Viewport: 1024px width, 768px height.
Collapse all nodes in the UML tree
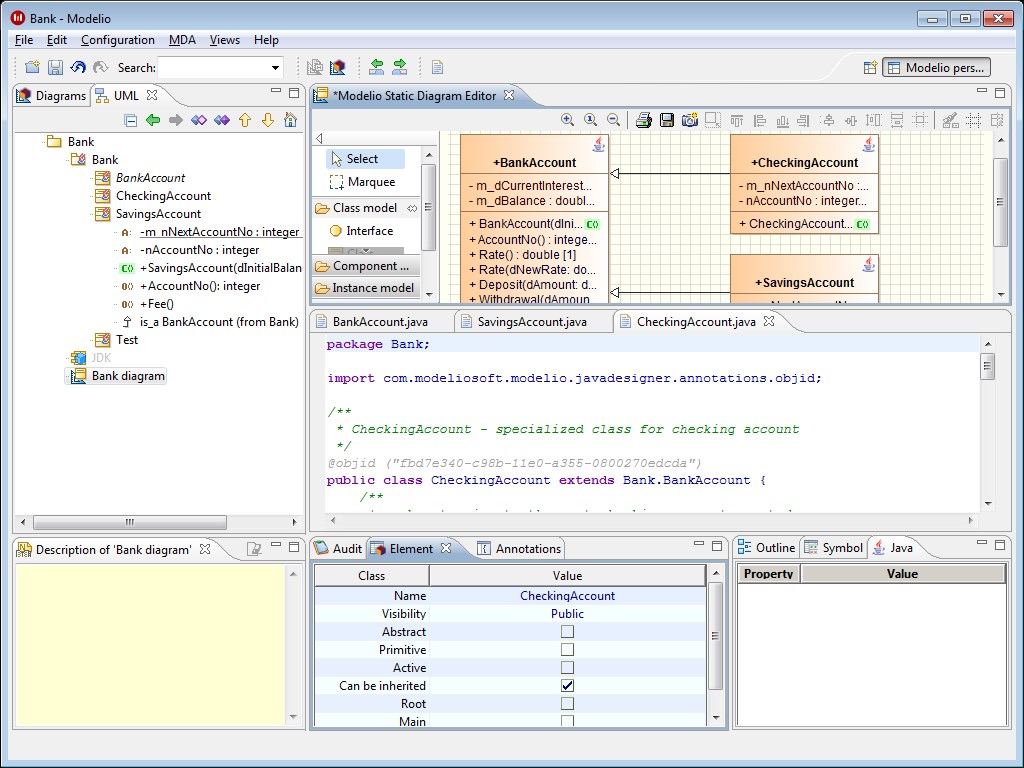[x=130, y=120]
